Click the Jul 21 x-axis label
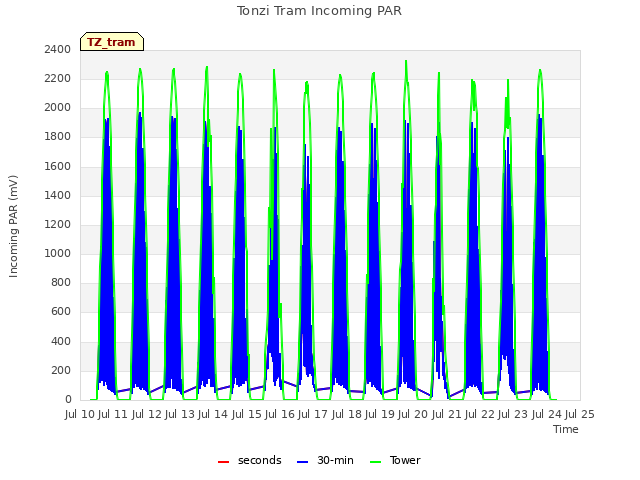The width and height of the screenshot is (640, 480). point(447,415)
